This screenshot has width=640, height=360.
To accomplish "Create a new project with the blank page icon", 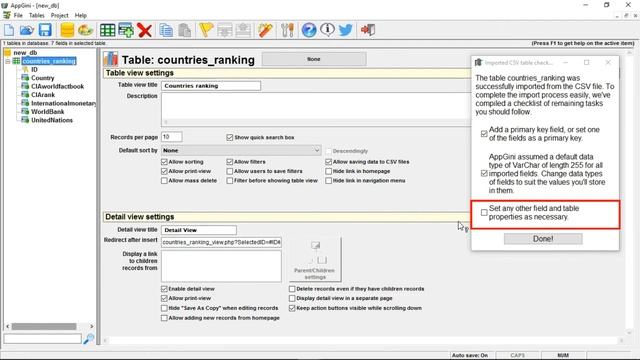I will point(9,30).
